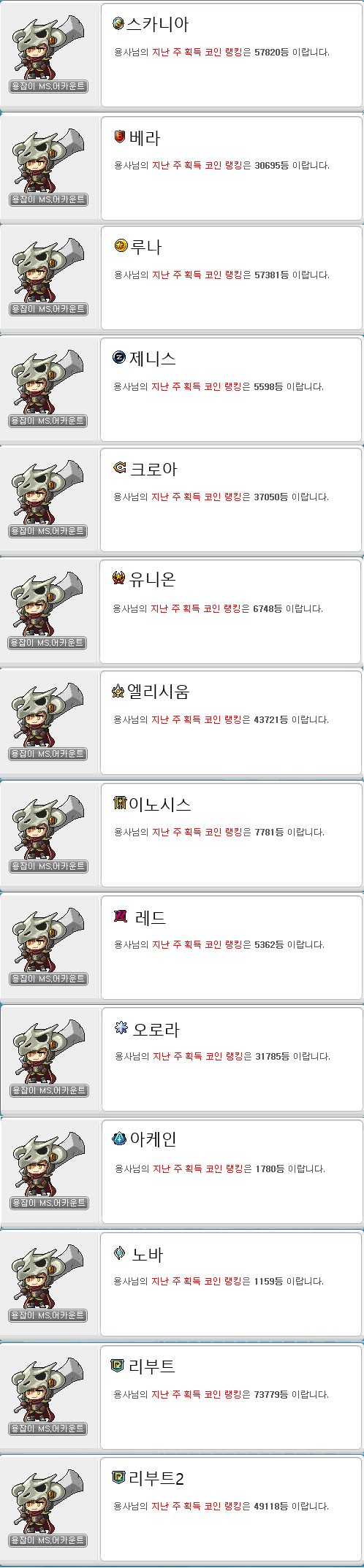Image resolution: width=364 pixels, height=1568 pixels.
Task: Click the 크로아 world icon
Action: [120, 467]
